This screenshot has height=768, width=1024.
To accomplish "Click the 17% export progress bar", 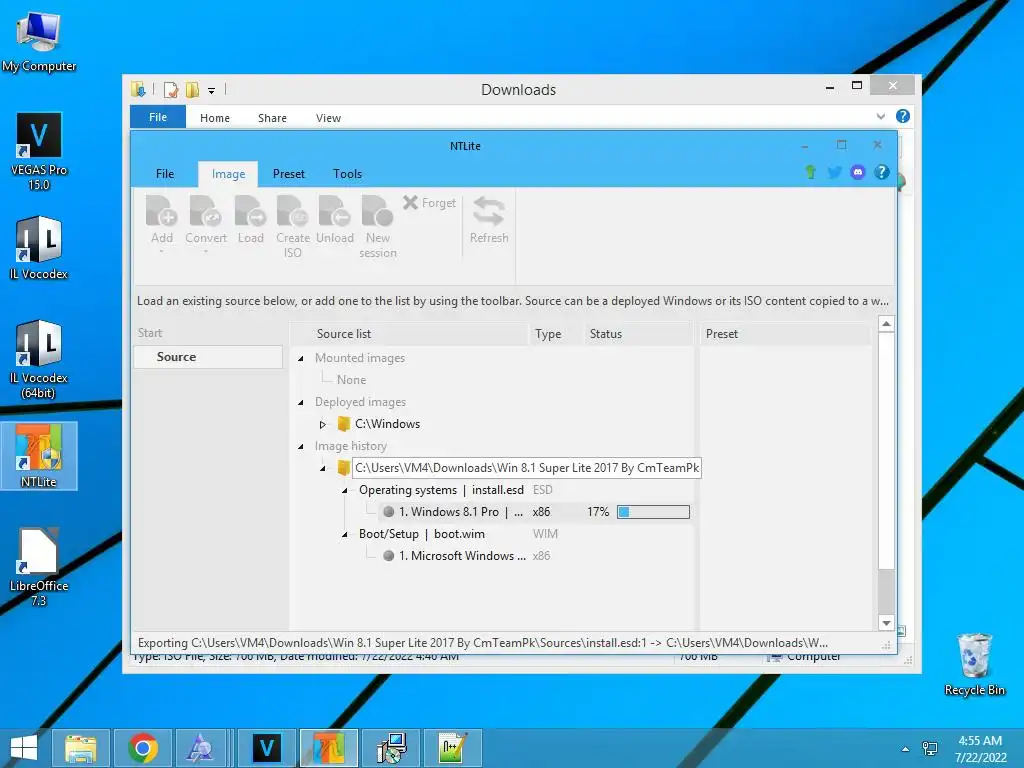I will [x=653, y=512].
